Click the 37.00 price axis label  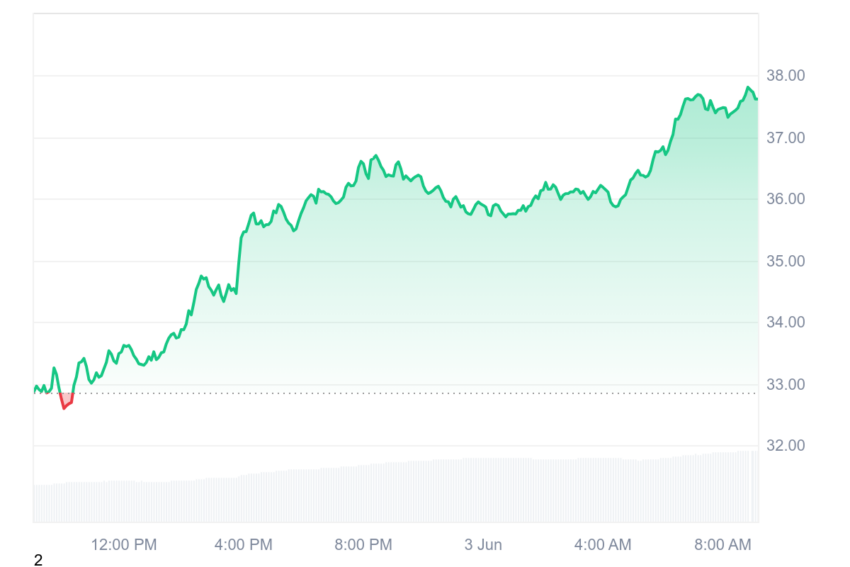pyautogui.click(x=785, y=138)
